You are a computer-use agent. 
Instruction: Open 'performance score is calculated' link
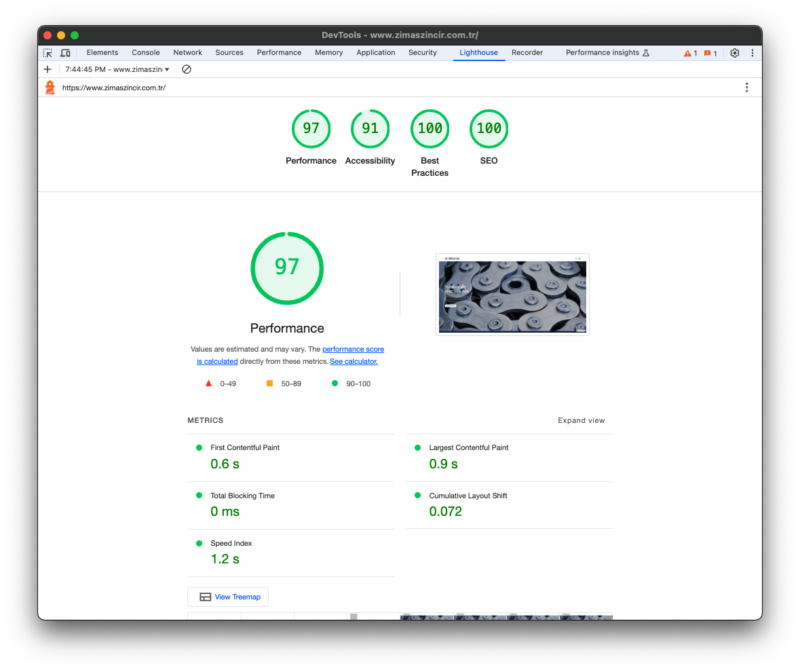click(352, 349)
